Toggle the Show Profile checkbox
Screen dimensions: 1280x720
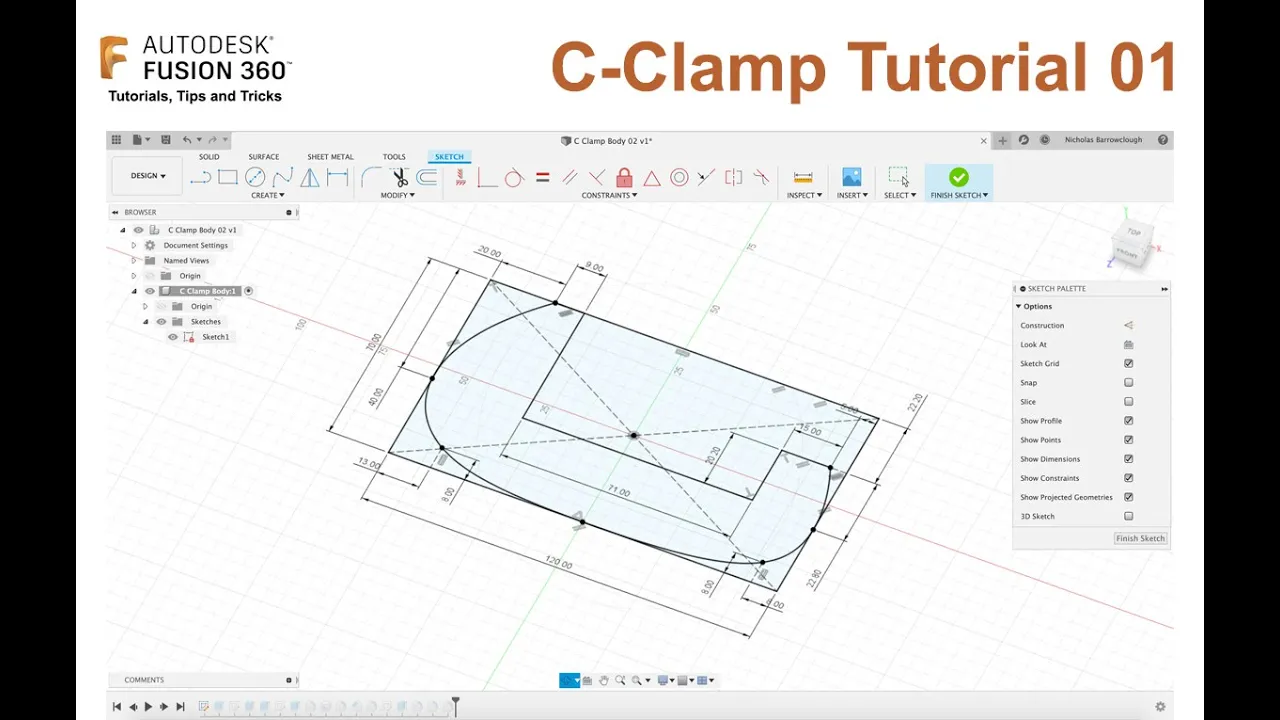click(1128, 421)
